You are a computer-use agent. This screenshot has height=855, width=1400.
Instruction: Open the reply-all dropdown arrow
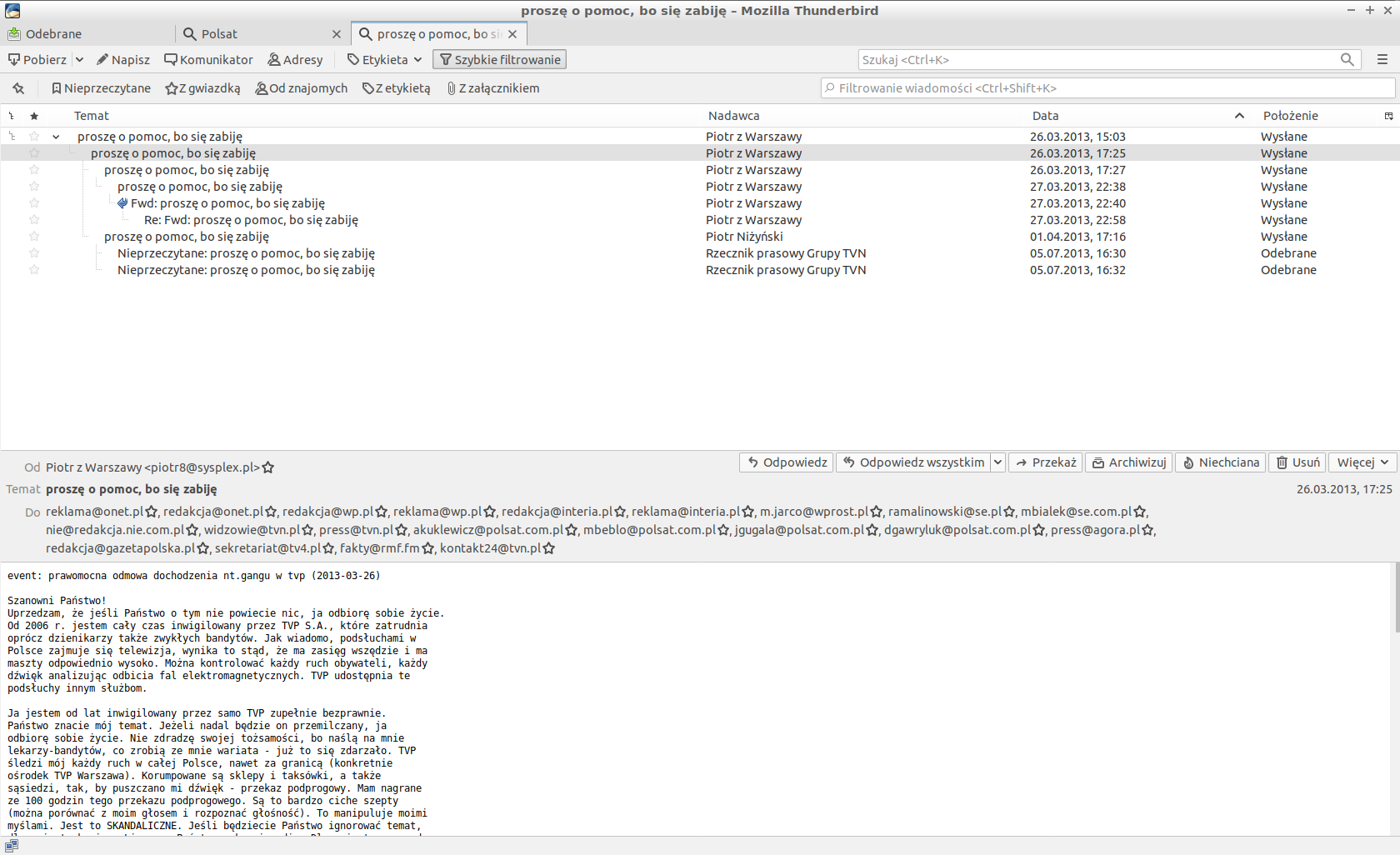click(997, 462)
